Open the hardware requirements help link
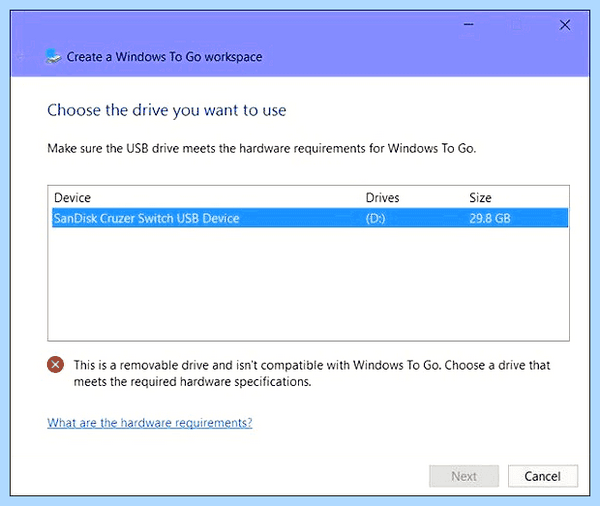600x506 pixels. pos(150,423)
